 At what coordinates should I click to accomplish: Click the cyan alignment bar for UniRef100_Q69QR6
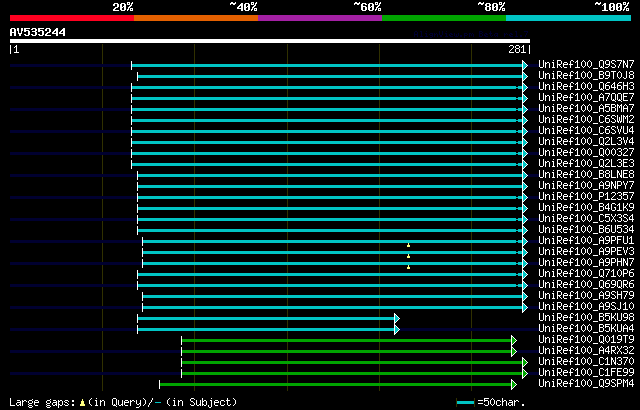tap(330, 286)
